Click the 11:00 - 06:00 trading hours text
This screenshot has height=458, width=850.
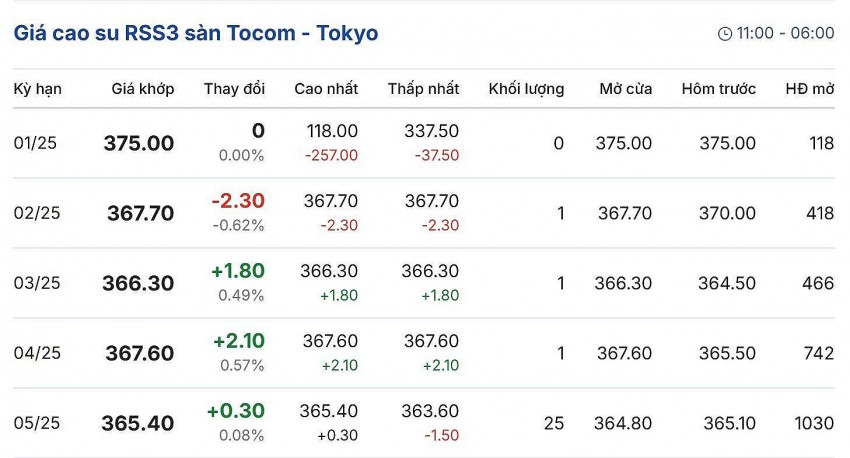[x=785, y=33]
